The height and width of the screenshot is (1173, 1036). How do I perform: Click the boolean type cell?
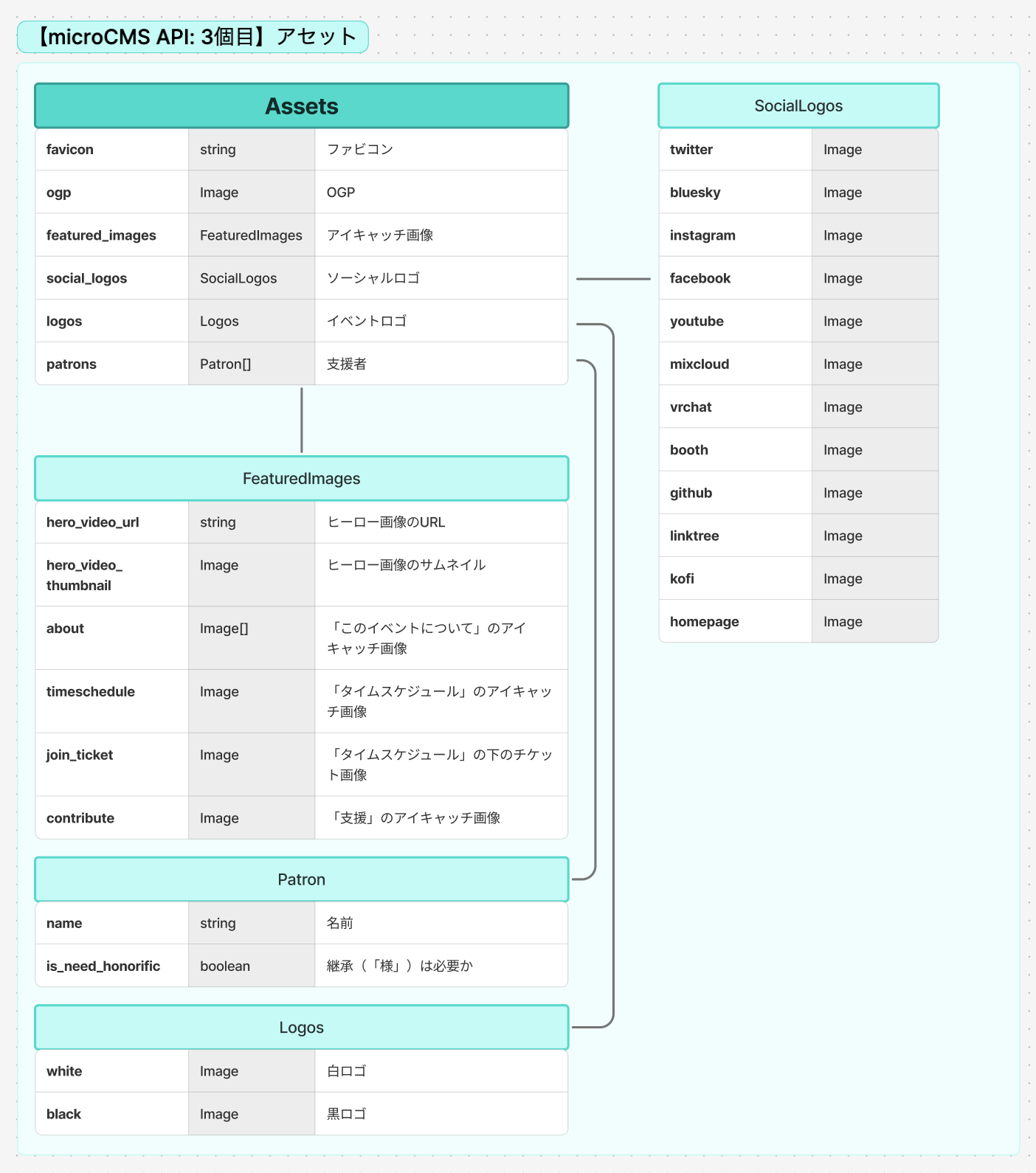click(252, 966)
